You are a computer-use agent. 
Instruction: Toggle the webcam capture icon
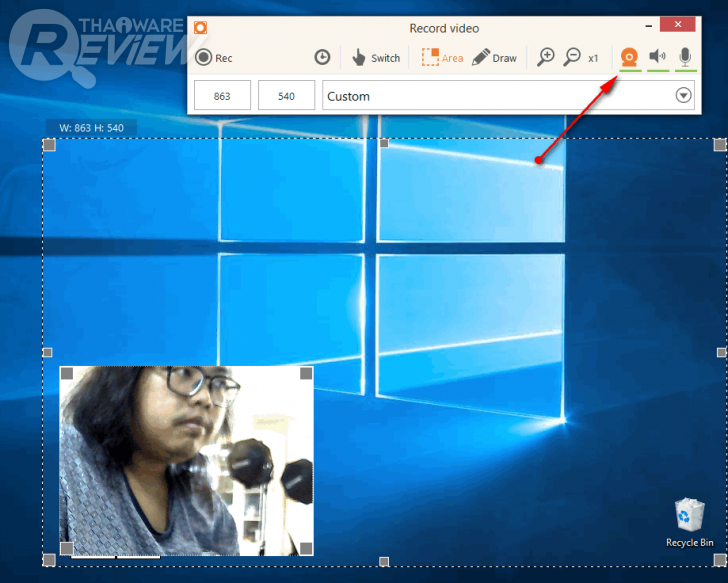(630, 58)
